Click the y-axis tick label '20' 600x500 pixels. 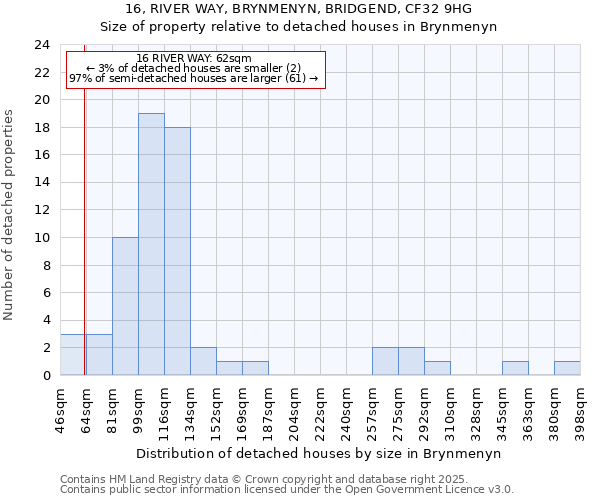click(42, 100)
